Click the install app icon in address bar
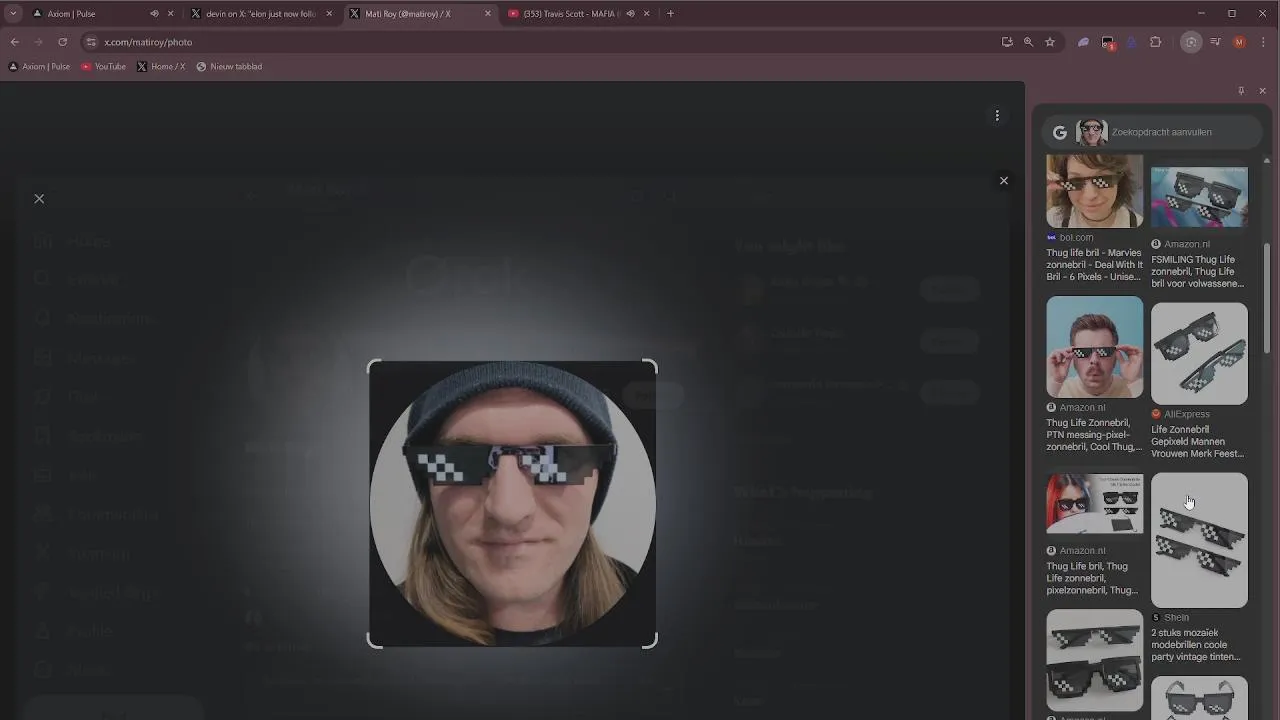 (x=1007, y=42)
